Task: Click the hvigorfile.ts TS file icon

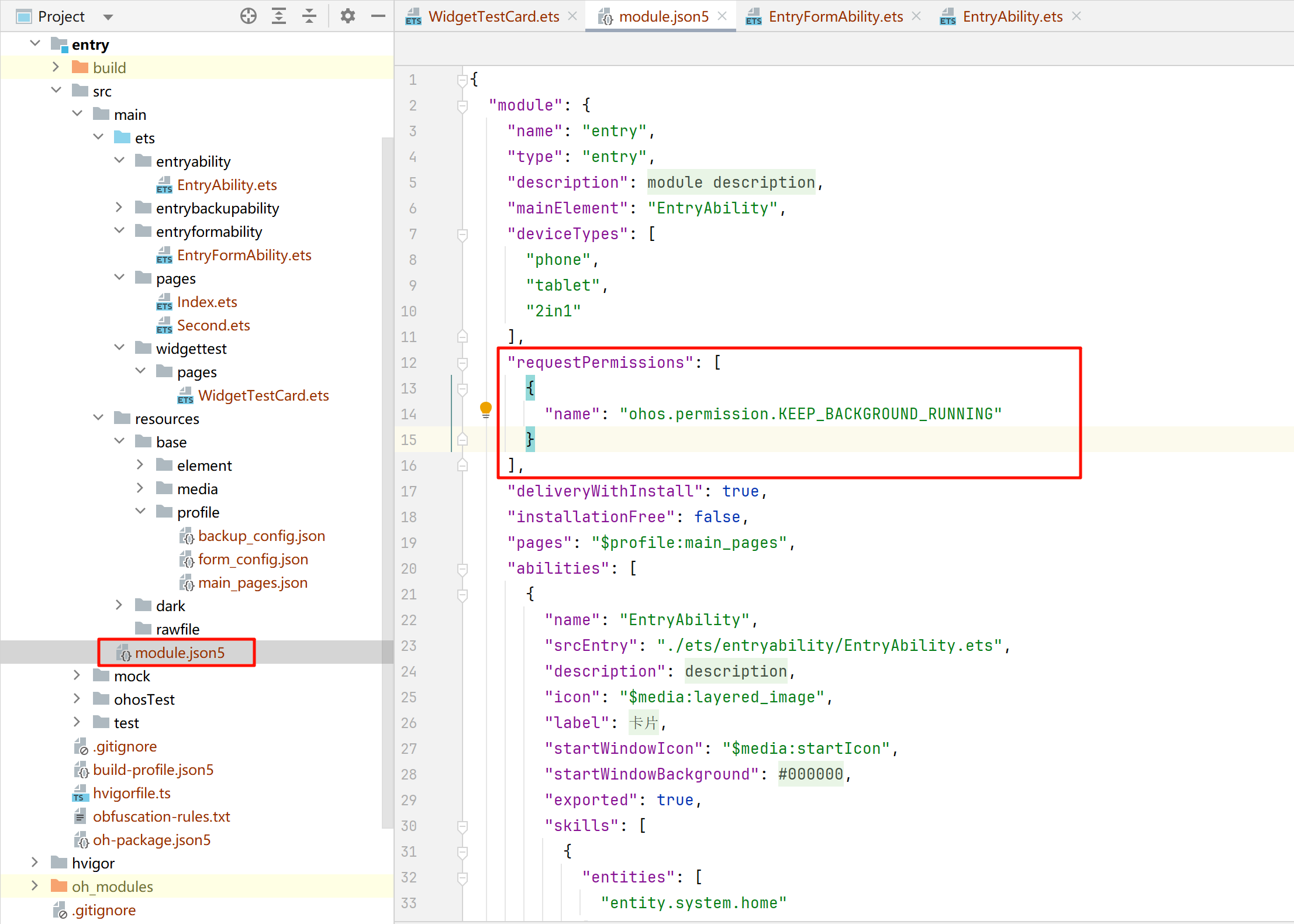Action: tap(80, 794)
